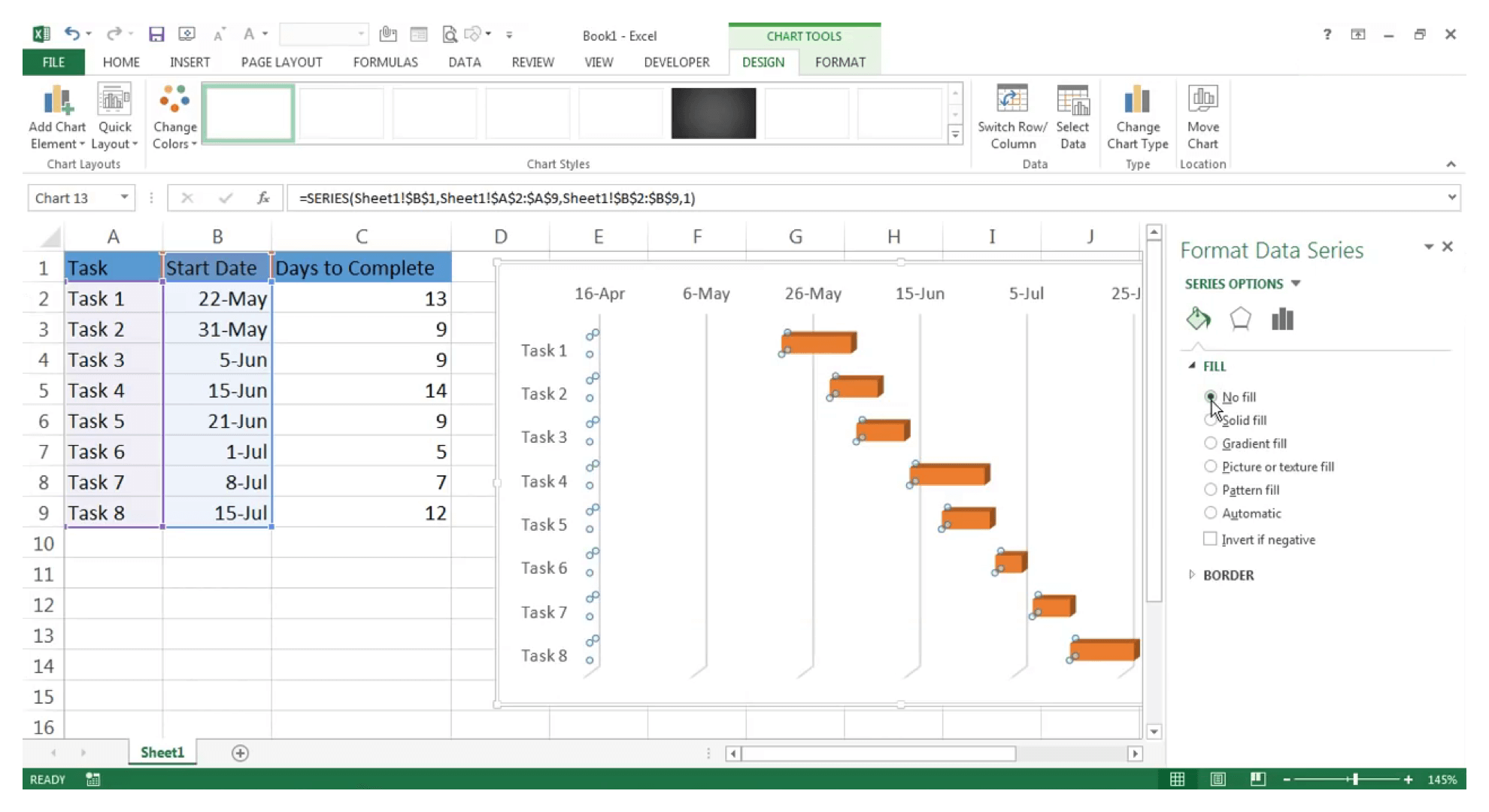Click the black chart style thumbnail
The height and width of the screenshot is (812, 1489).
[x=712, y=112]
